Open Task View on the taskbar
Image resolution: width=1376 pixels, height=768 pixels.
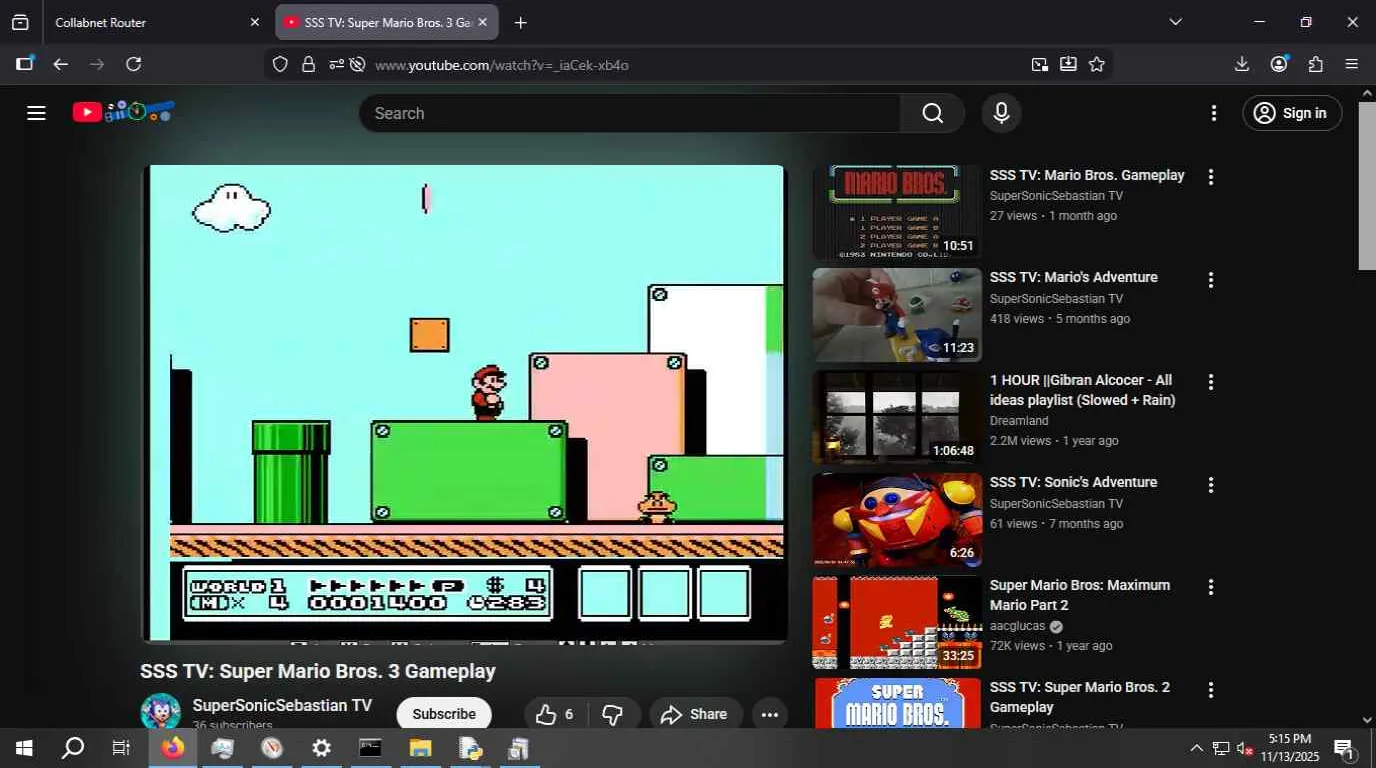pyautogui.click(x=121, y=748)
